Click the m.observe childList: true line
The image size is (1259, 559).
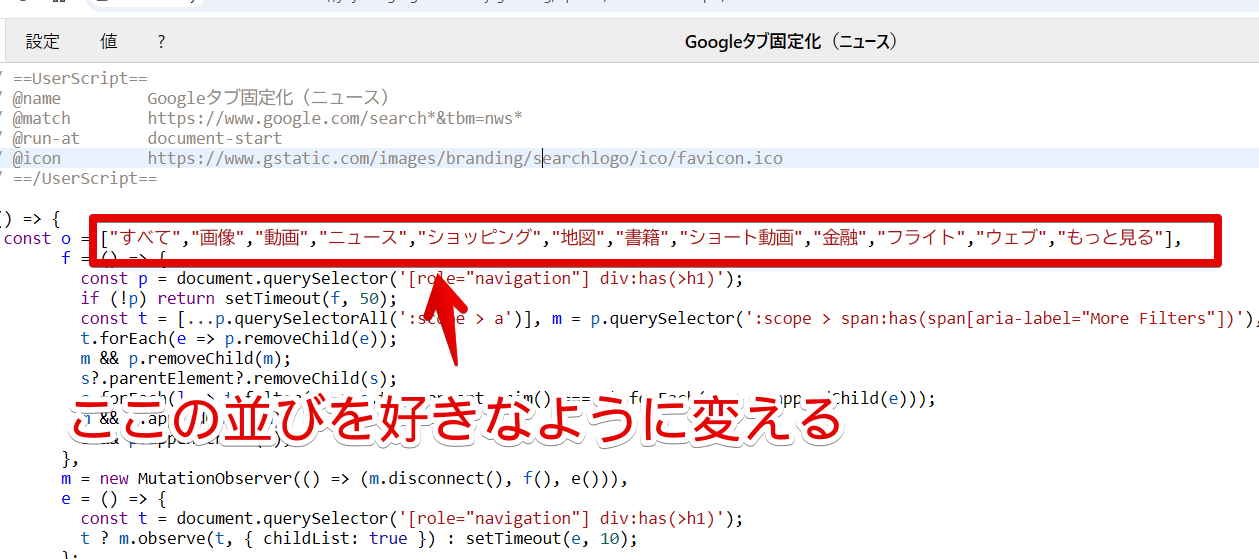(x=359, y=538)
